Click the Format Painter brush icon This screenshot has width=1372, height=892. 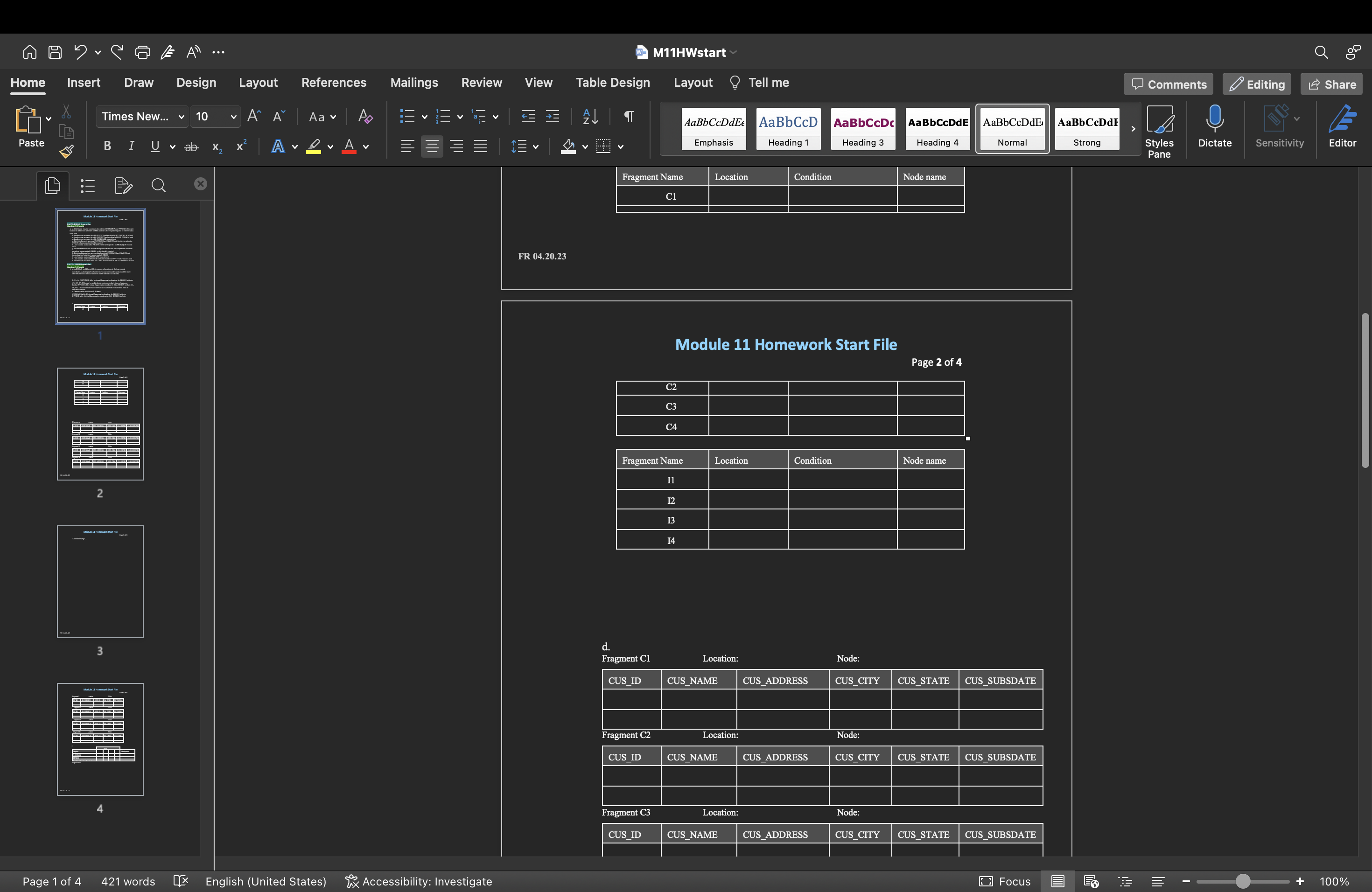coord(66,152)
